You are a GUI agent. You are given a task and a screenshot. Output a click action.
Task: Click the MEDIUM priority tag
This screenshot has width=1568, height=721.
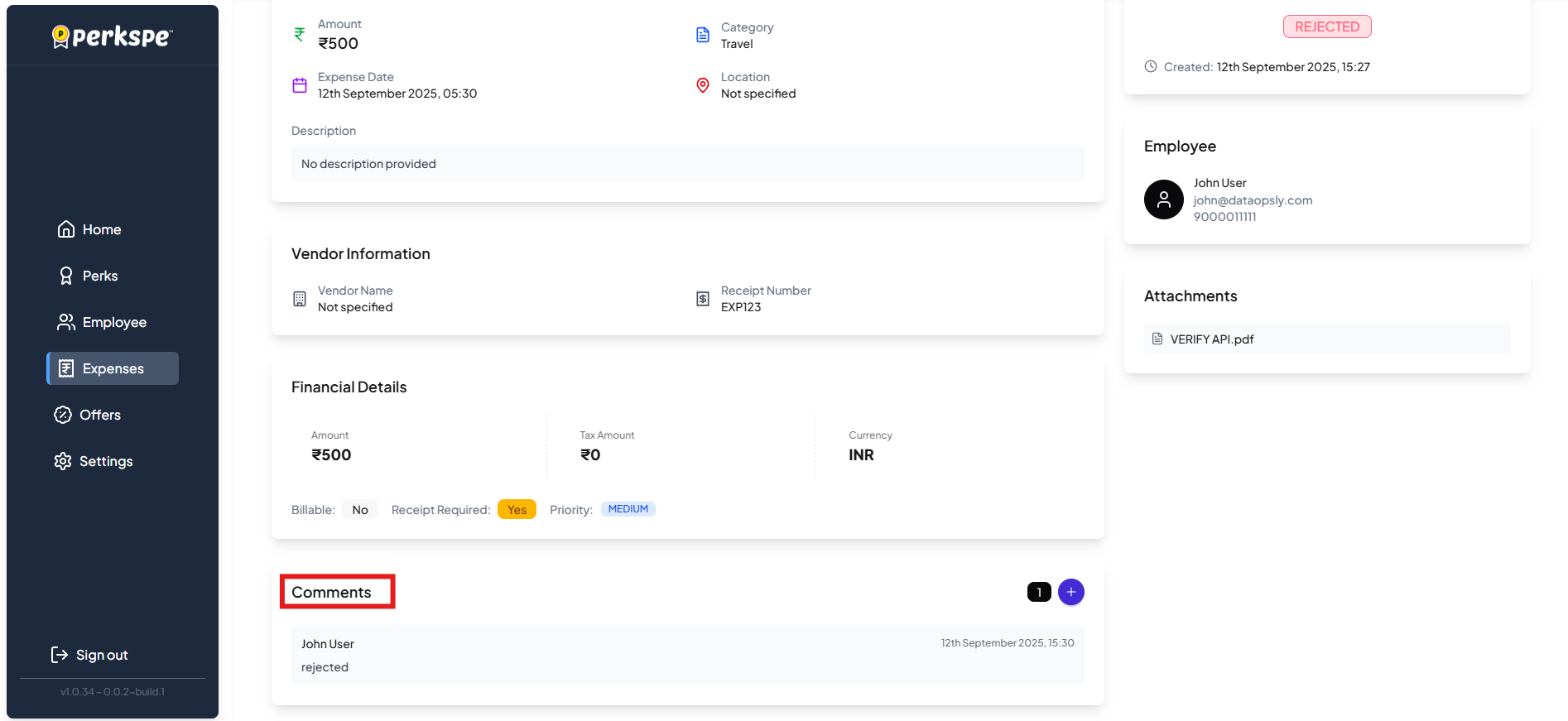628,509
